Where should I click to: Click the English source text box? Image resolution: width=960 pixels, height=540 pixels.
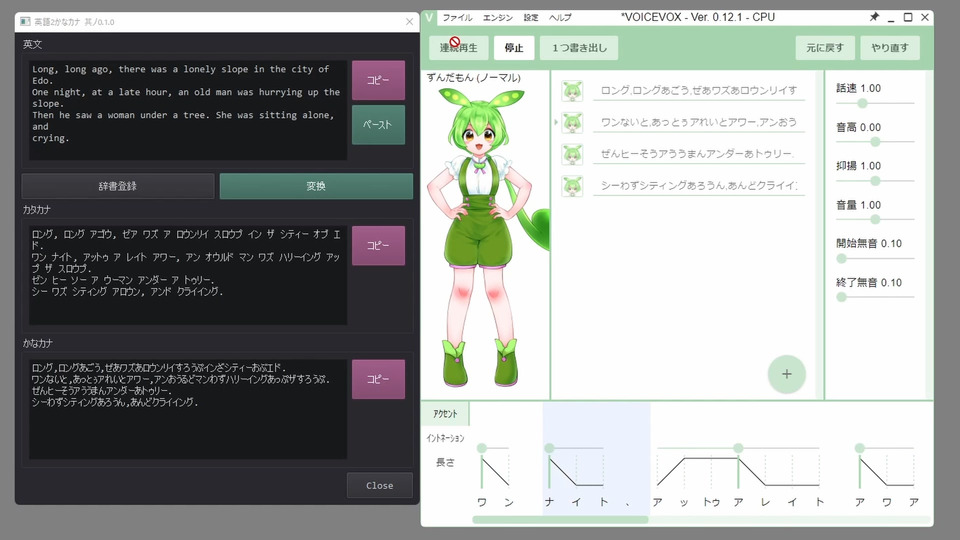point(188,110)
